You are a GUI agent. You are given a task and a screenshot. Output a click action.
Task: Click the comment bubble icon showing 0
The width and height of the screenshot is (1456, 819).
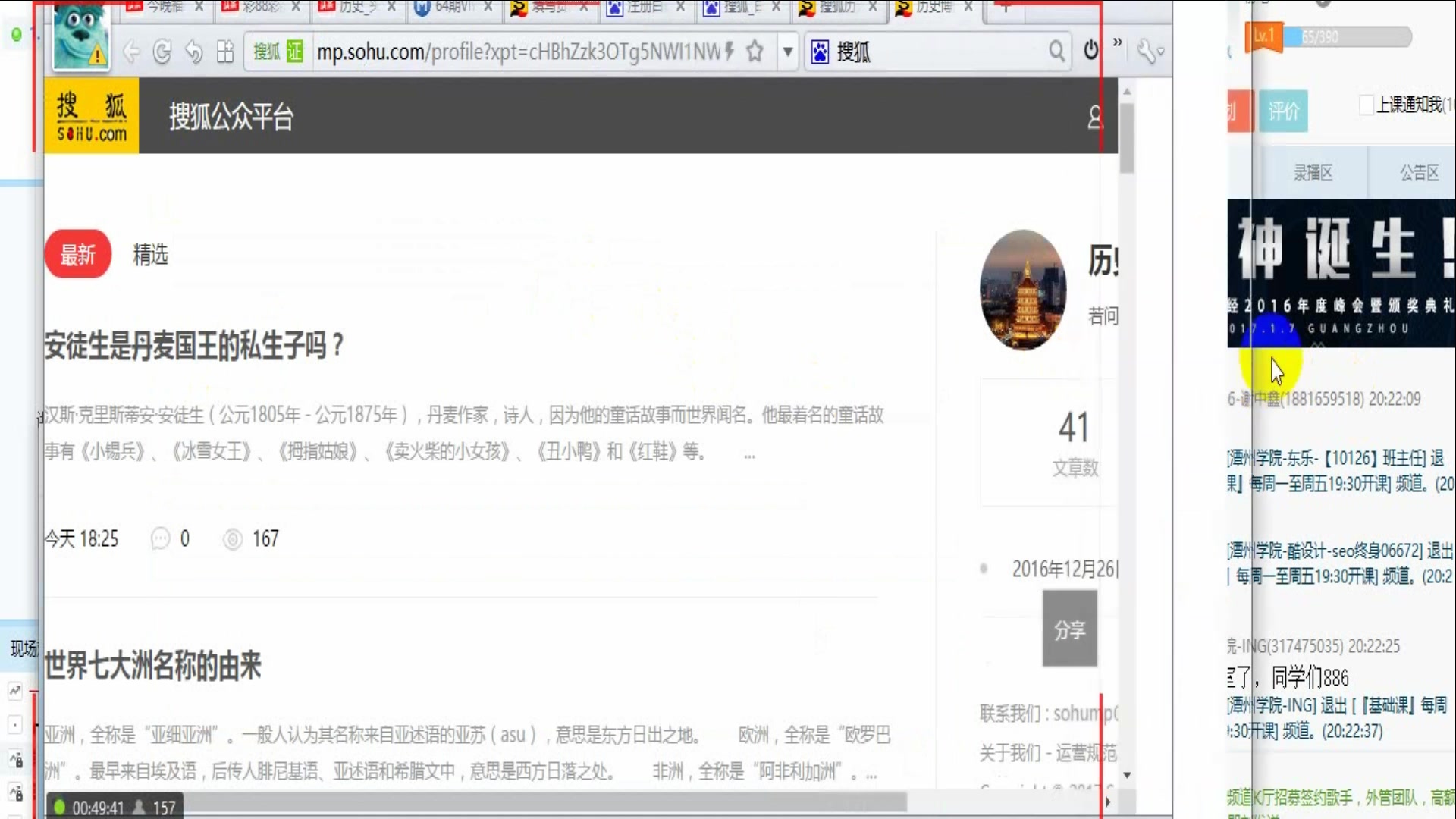(160, 539)
